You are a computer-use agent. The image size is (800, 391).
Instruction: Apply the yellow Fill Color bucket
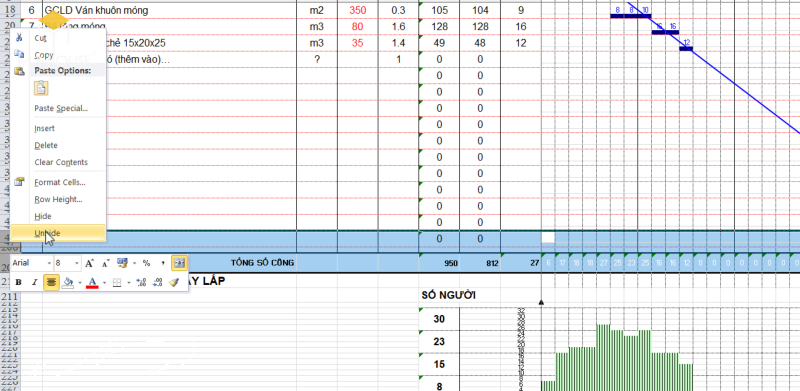pos(67,282)
